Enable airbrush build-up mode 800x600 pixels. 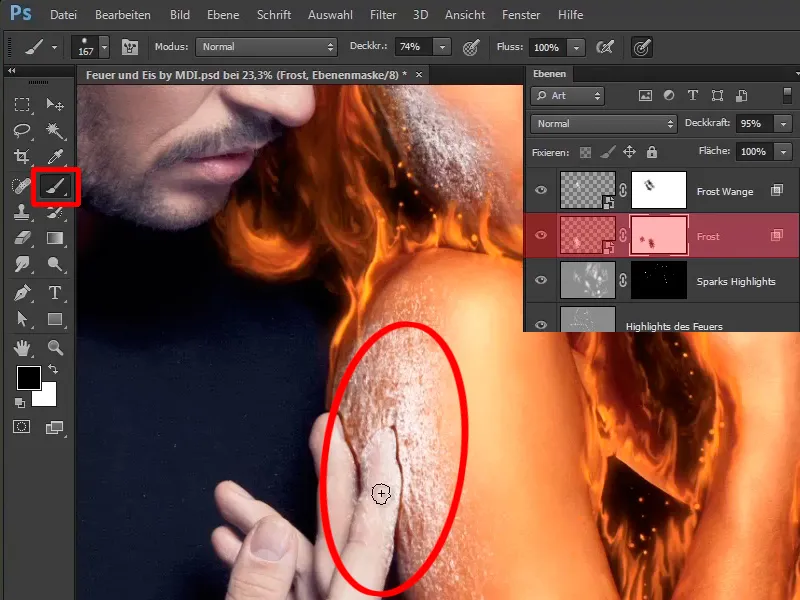605,47
